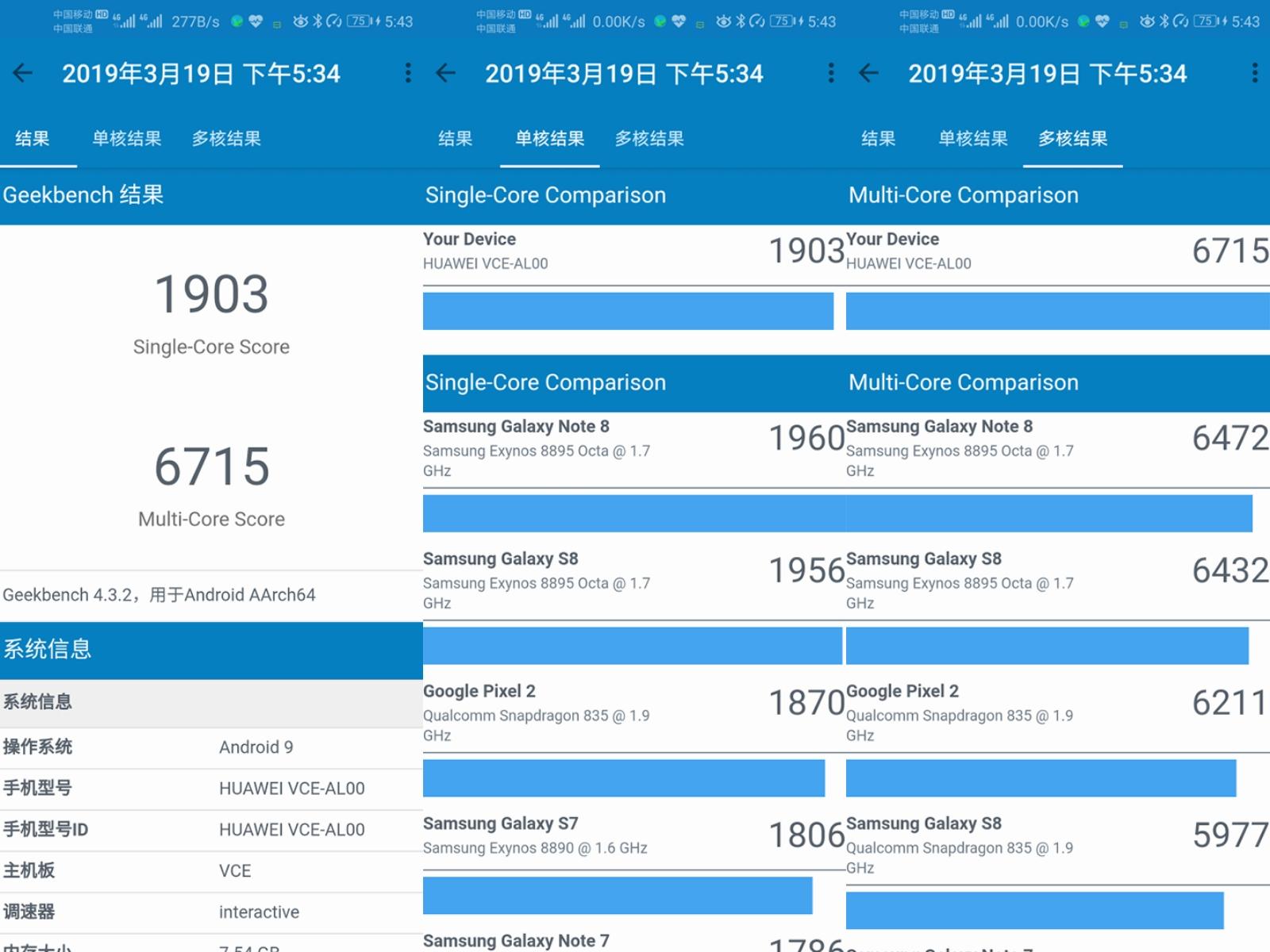Open three-dot overflow menu on right screen
1270x952 pixels.
1254,74
